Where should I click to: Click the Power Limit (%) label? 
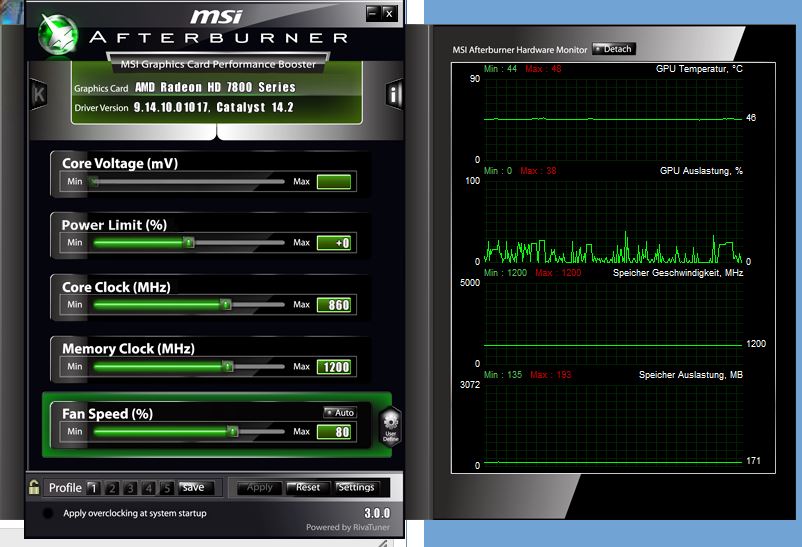click(x=114, y=225)
